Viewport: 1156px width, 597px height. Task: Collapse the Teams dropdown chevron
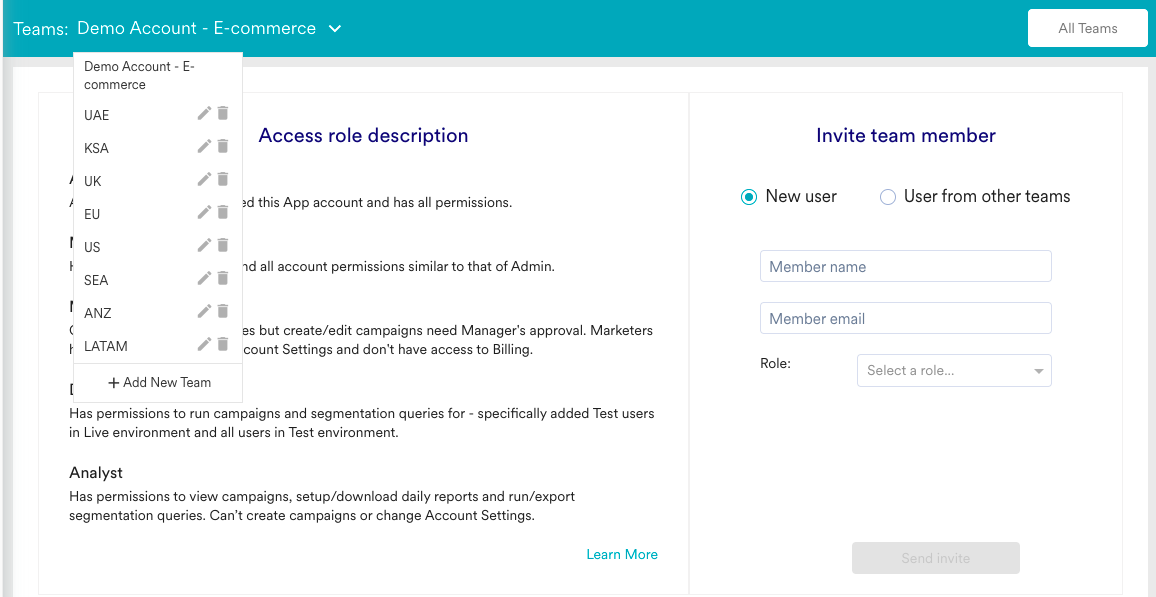pos(335,29)
